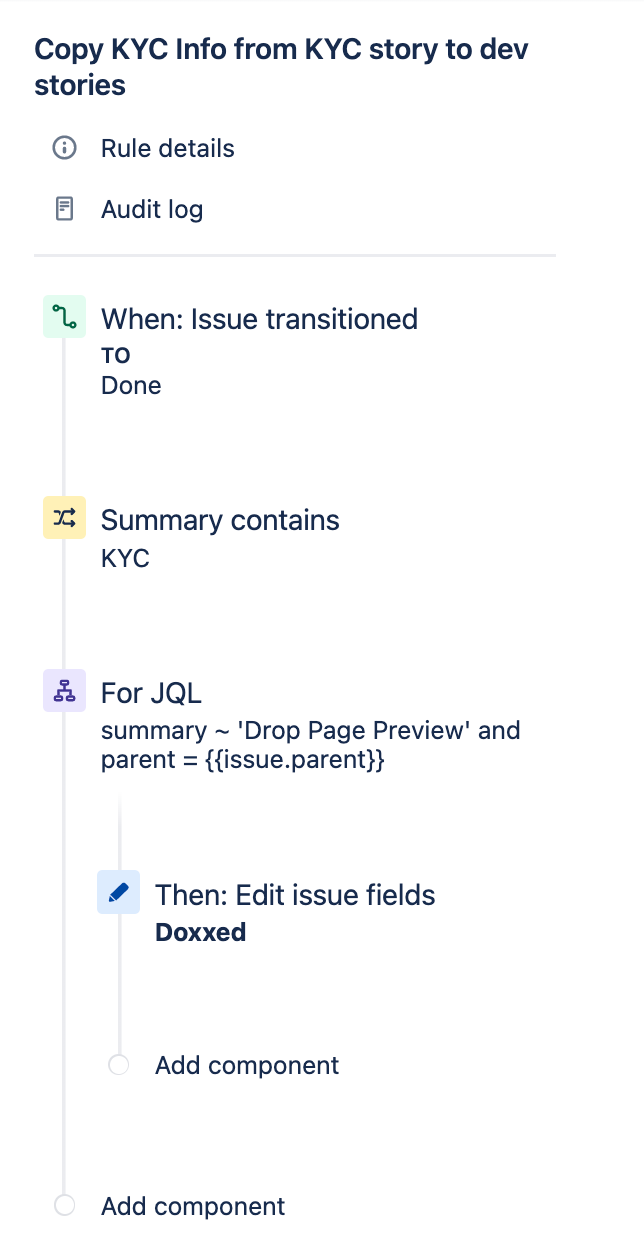Click the outermost Add component link
The width and height of the screenshot is (644, 1244).
(193, 1206)
